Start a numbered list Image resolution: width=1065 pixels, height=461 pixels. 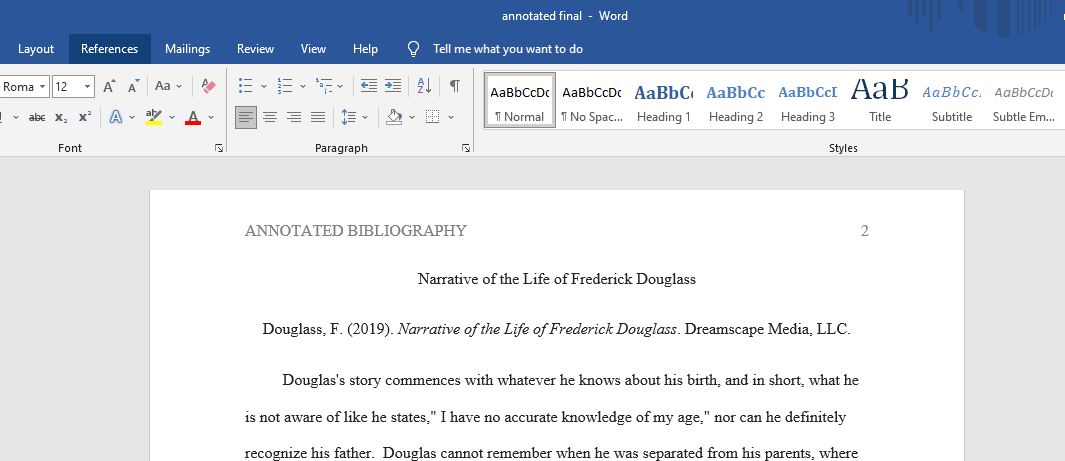pyautogui.click(x=285, y=86)
